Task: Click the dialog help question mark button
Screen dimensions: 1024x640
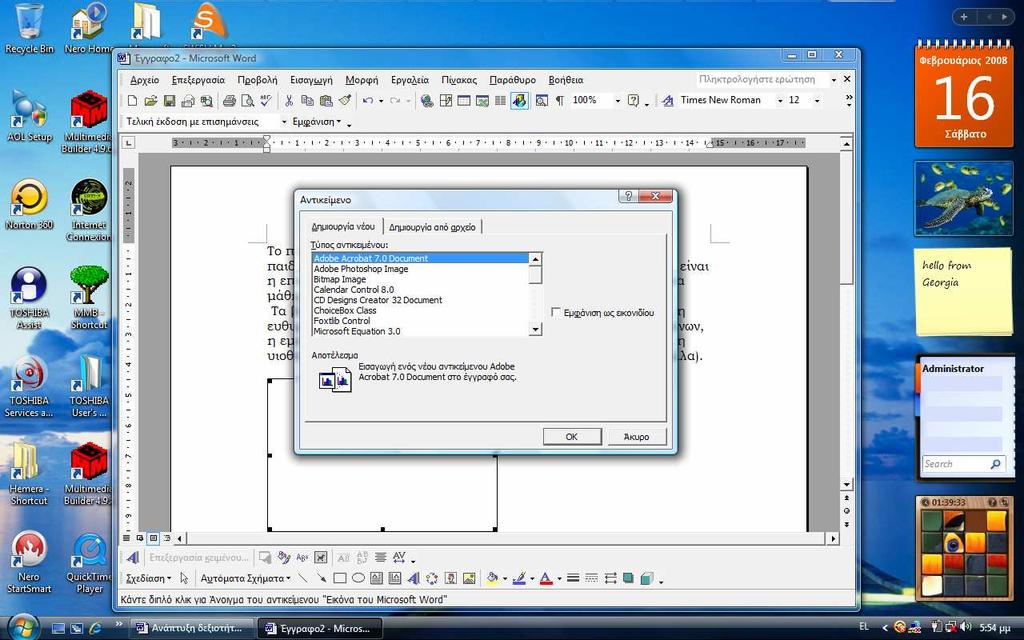Action: (628, 196)
